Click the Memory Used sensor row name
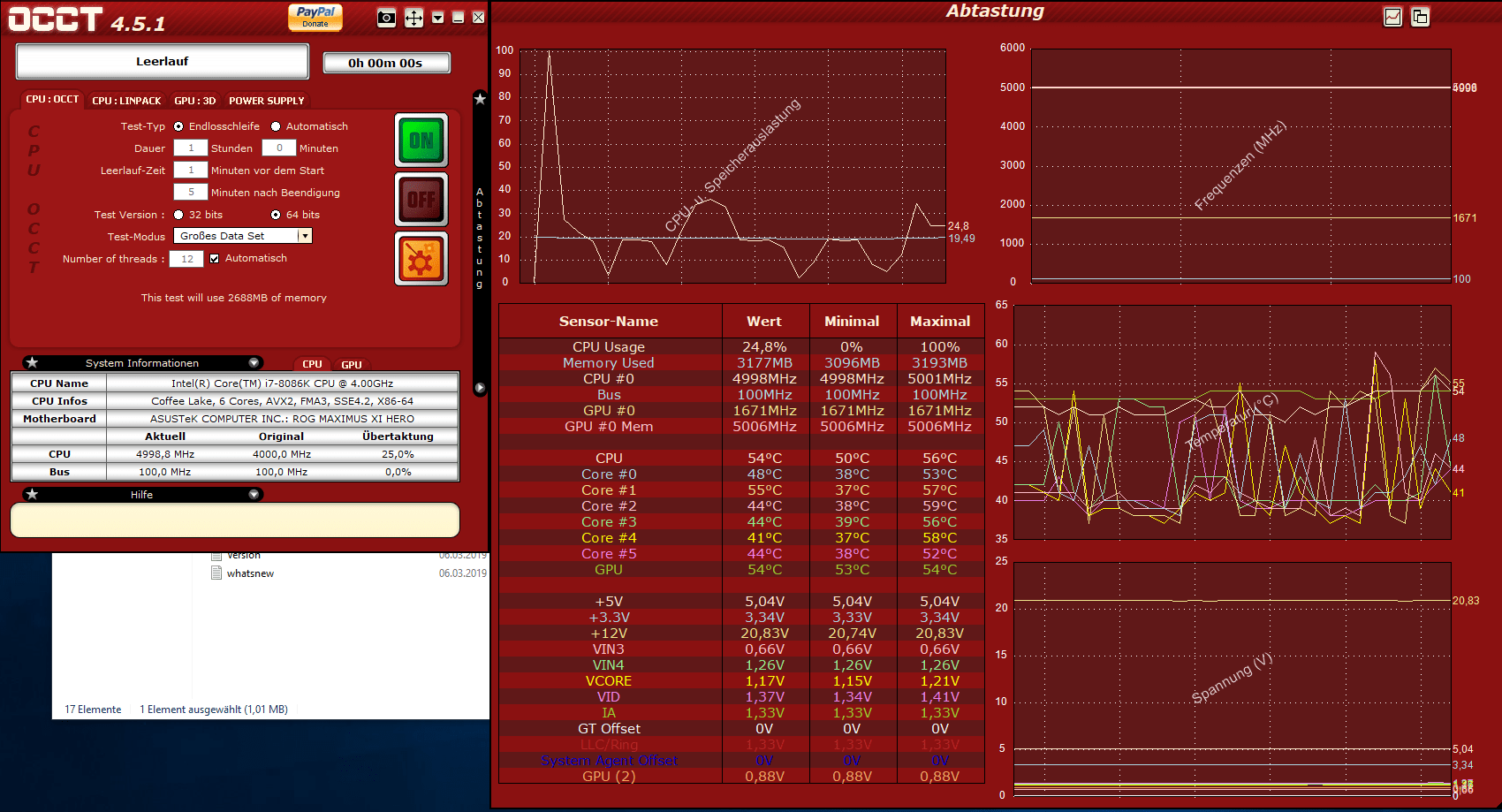Screen dimensions: 1502x812 tap(609, 363)
